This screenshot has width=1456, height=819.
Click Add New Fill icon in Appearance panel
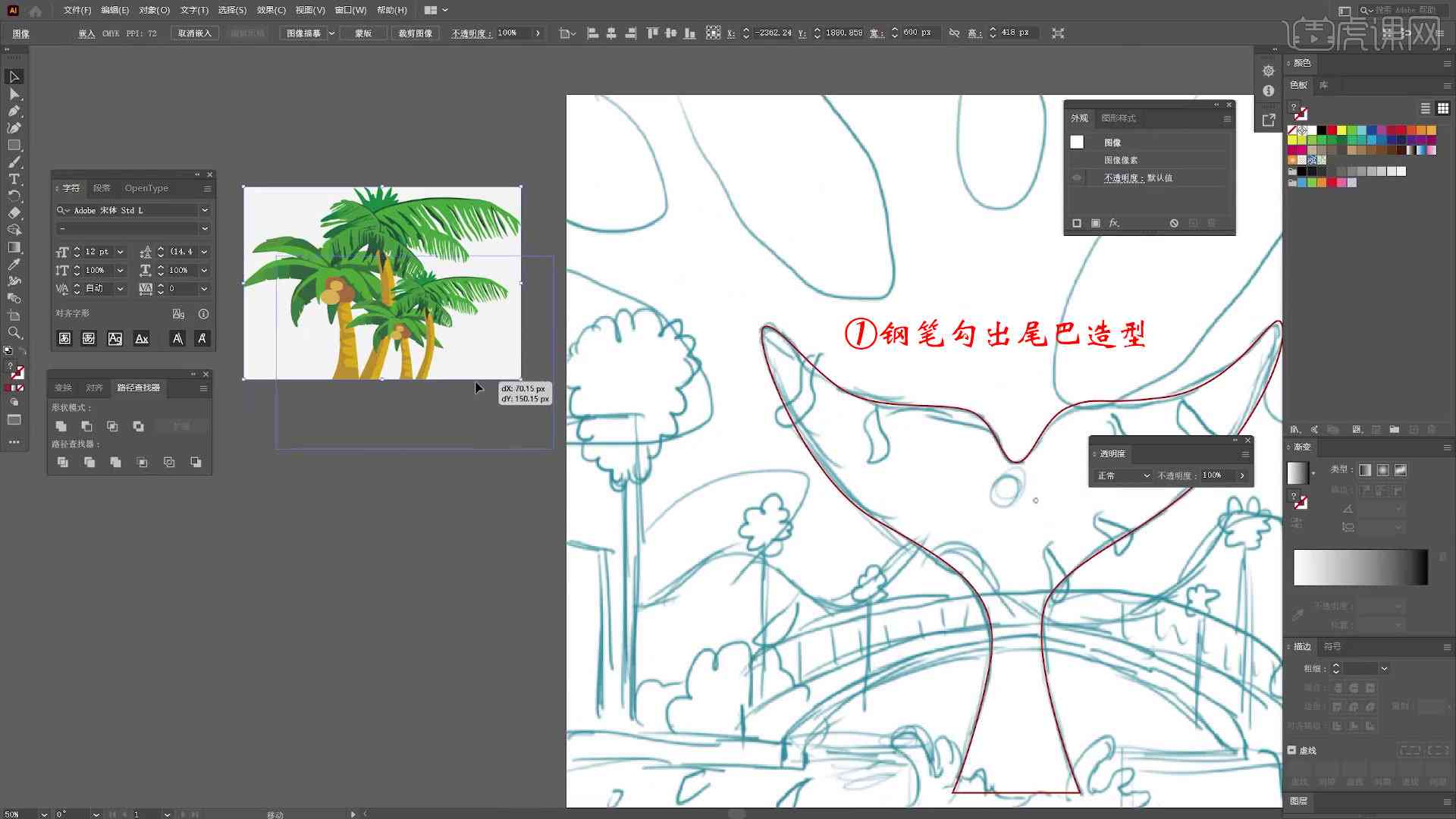1095,223
